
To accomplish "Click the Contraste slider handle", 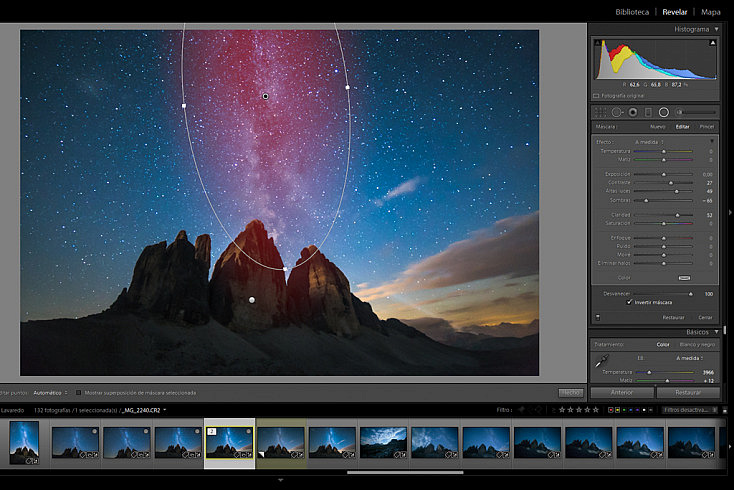I will click(x=671, y=183).
